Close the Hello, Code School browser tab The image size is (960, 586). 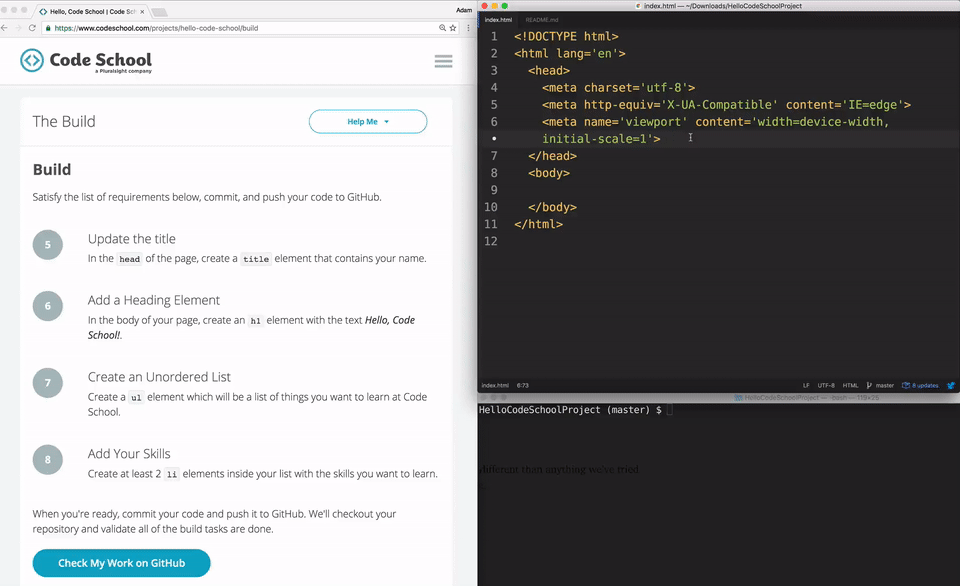[x=142, y=11]
